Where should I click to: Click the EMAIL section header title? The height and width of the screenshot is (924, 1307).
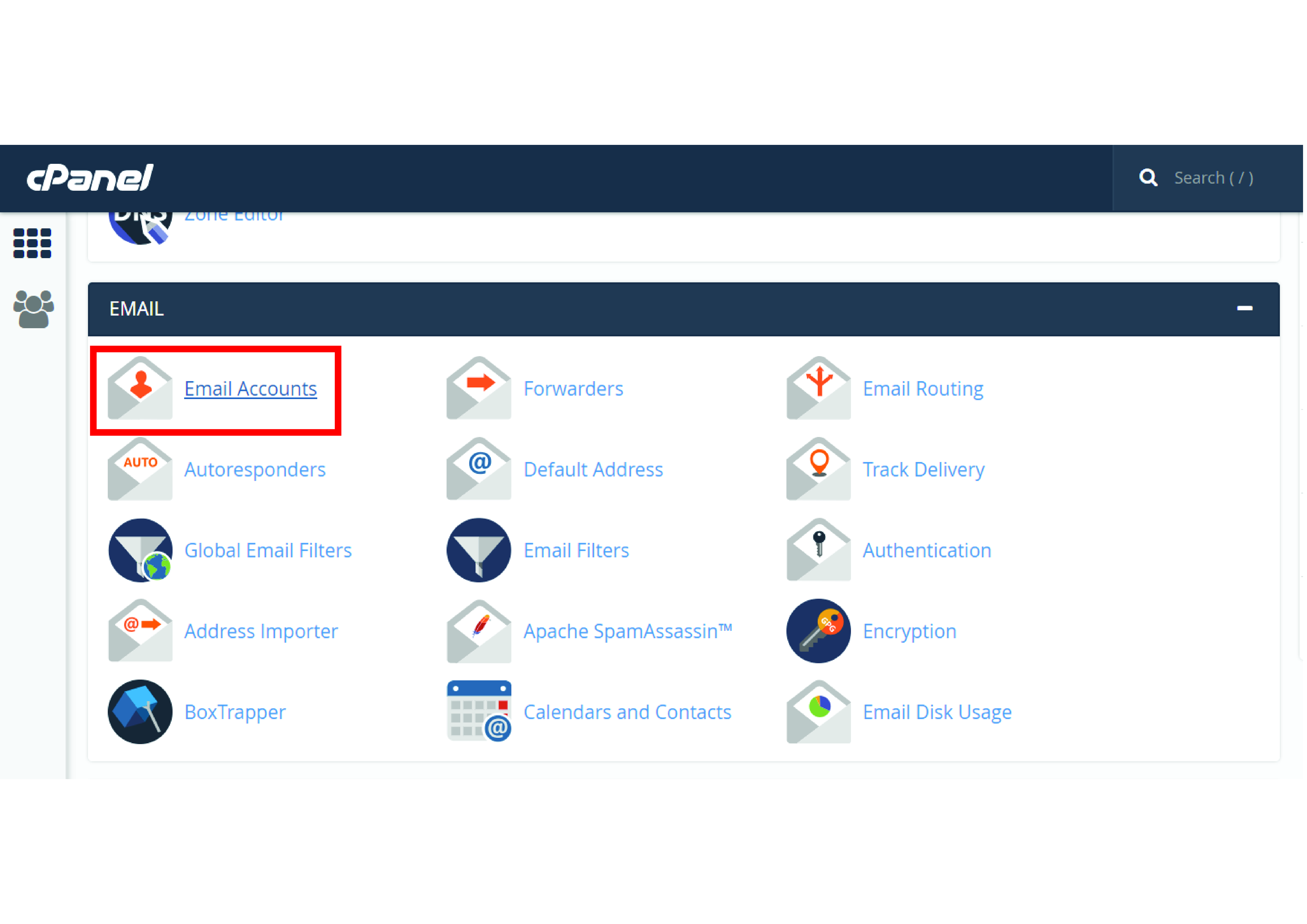(137, 309)
